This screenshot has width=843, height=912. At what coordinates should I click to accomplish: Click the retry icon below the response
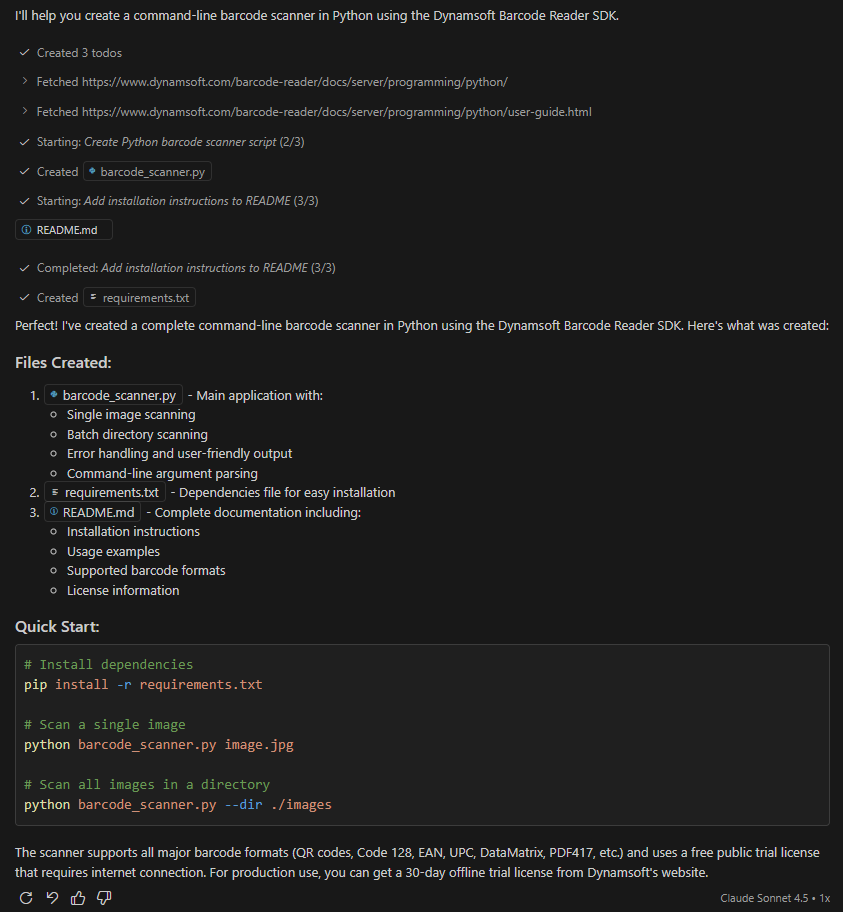click(26, 898)
